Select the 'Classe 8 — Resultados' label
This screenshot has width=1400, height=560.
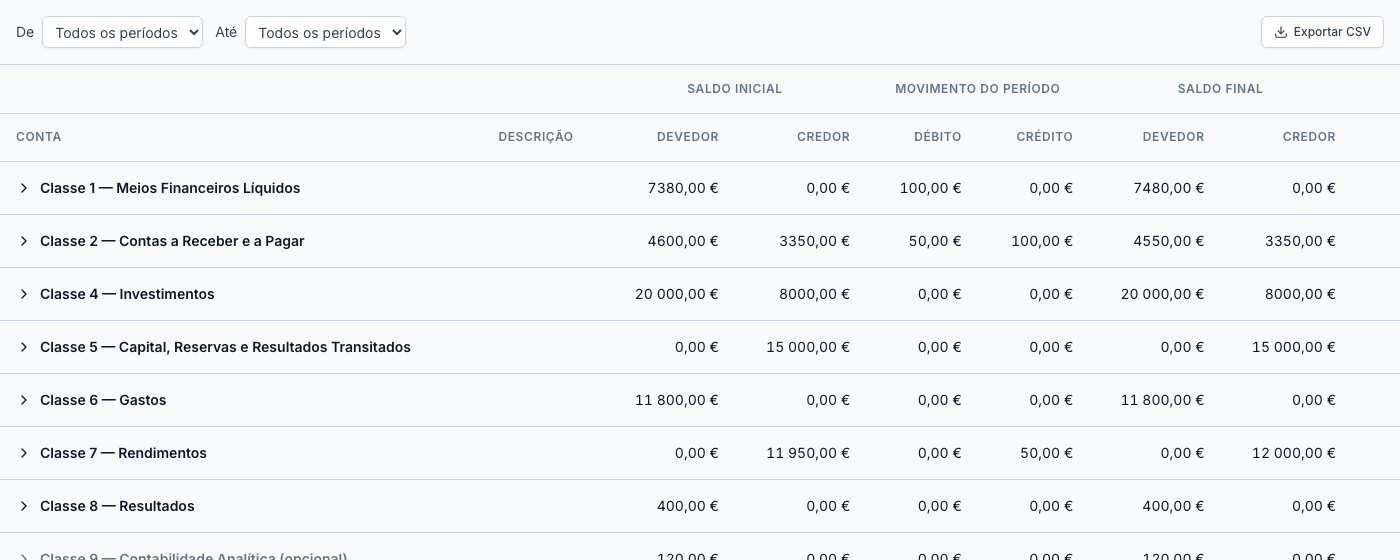coord(117,506)
